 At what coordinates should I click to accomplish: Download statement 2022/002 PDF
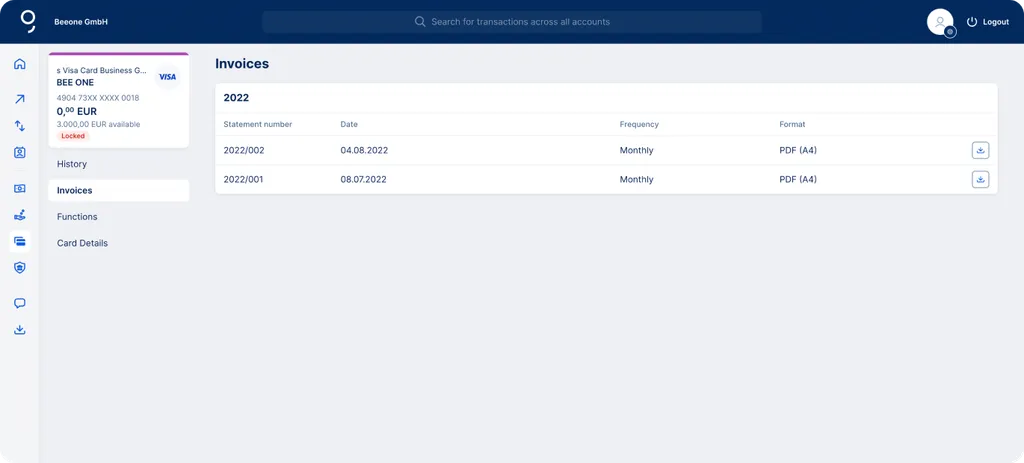click(980, 150)
